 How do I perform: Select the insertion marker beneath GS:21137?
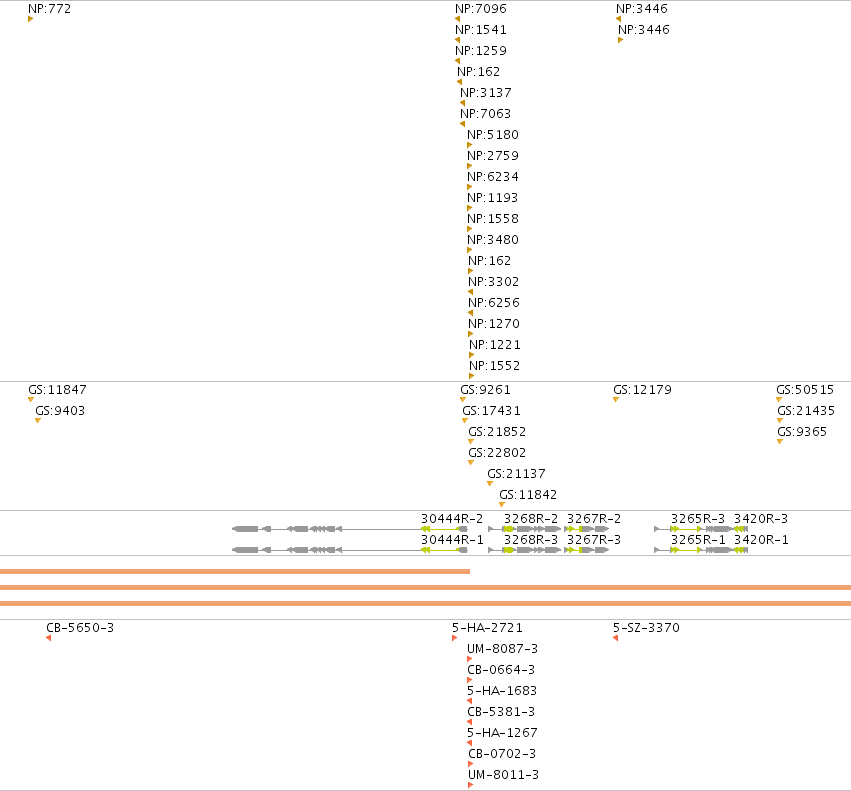point(490,484)
